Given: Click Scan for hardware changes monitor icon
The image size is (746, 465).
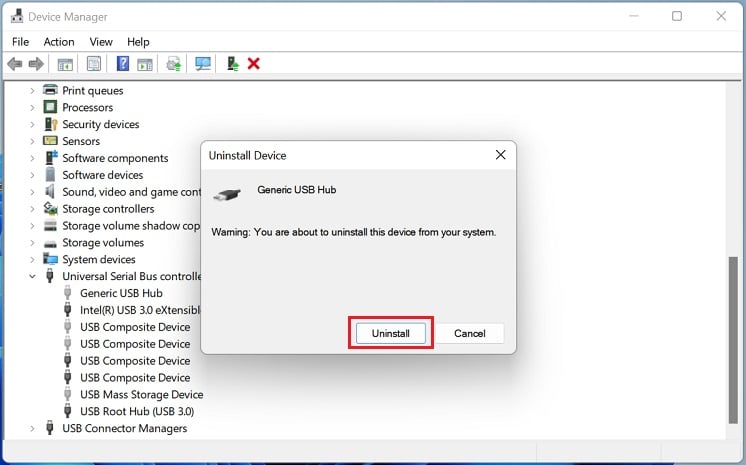Looking at the screenshot, I should tap(203, 64).
